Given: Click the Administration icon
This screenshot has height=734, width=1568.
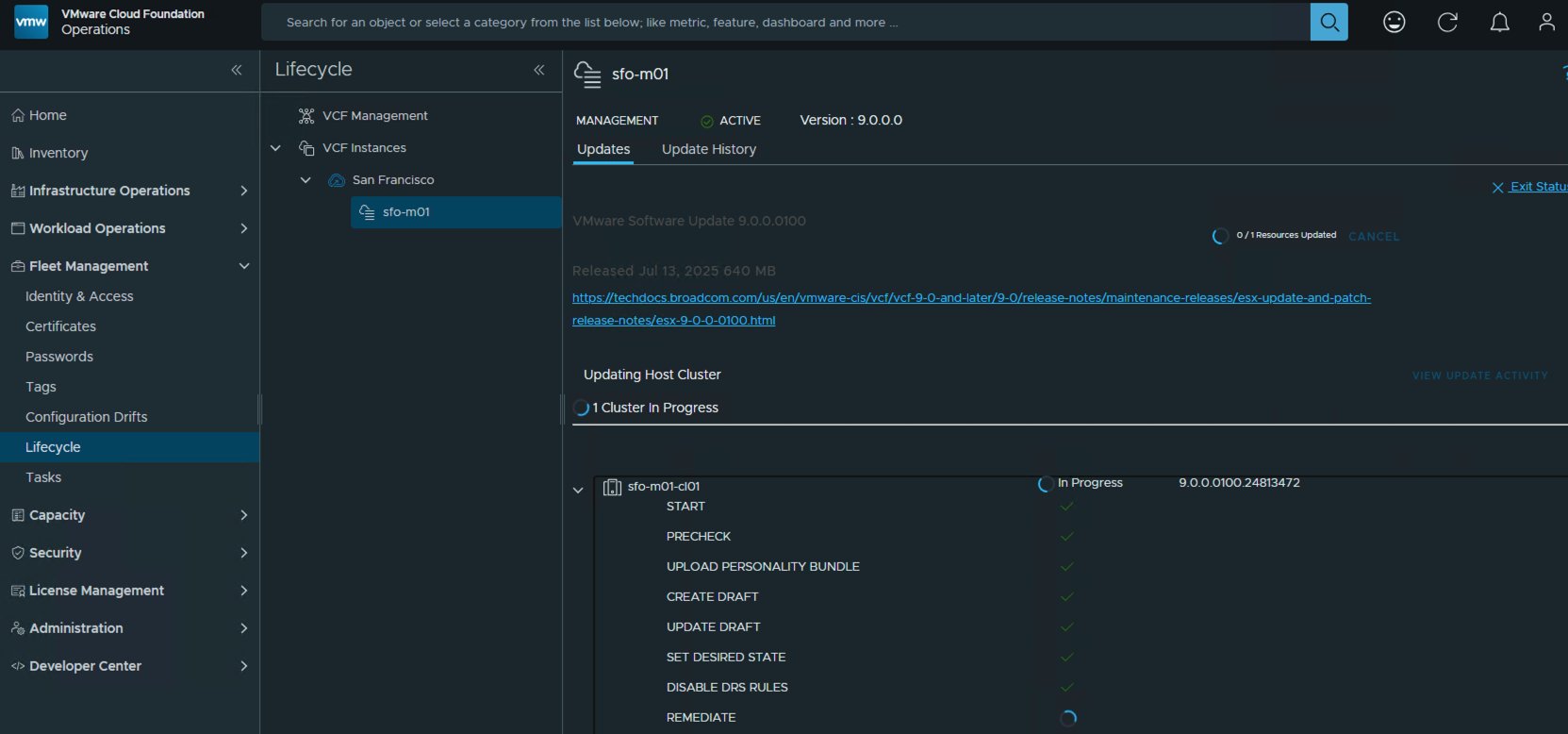Looking at the screenshot, I should tap(18, 628).
